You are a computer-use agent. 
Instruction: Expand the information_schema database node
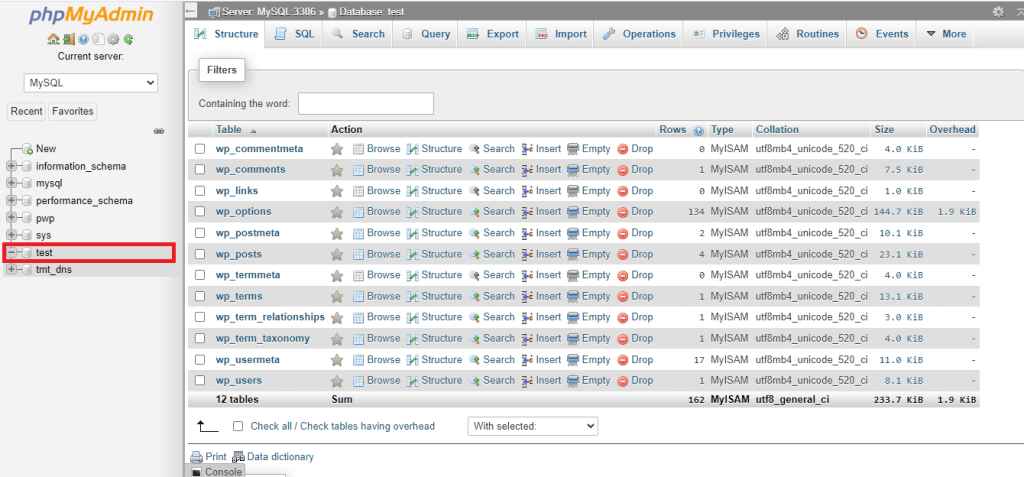point(11,167)
